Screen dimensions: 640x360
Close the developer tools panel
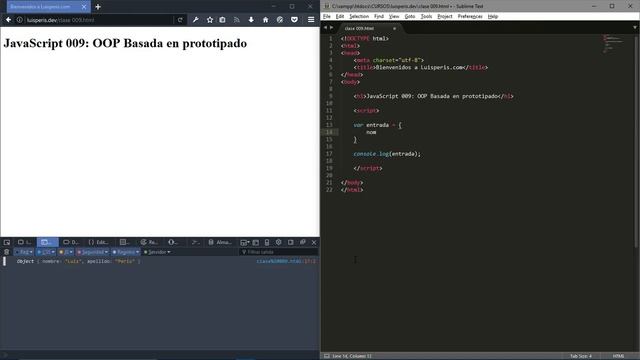click(314, 242)
